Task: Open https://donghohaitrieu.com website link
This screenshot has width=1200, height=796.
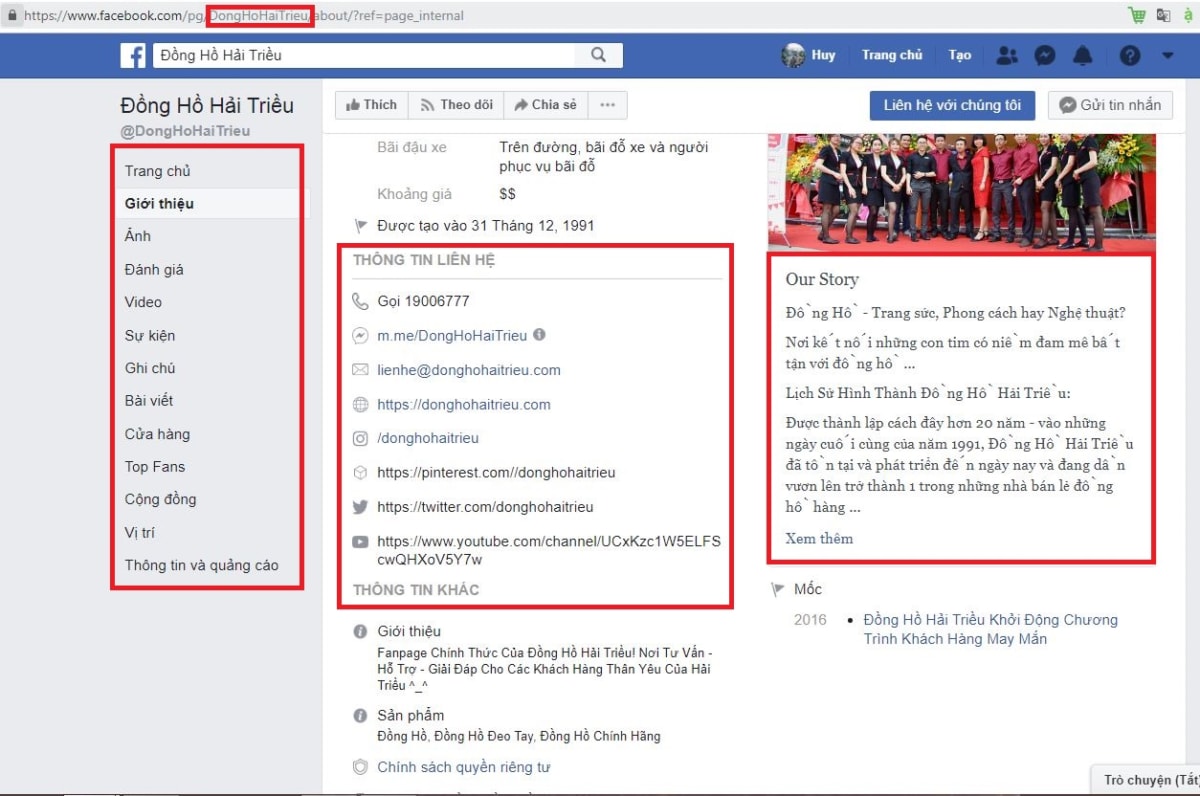Action: 464,405
